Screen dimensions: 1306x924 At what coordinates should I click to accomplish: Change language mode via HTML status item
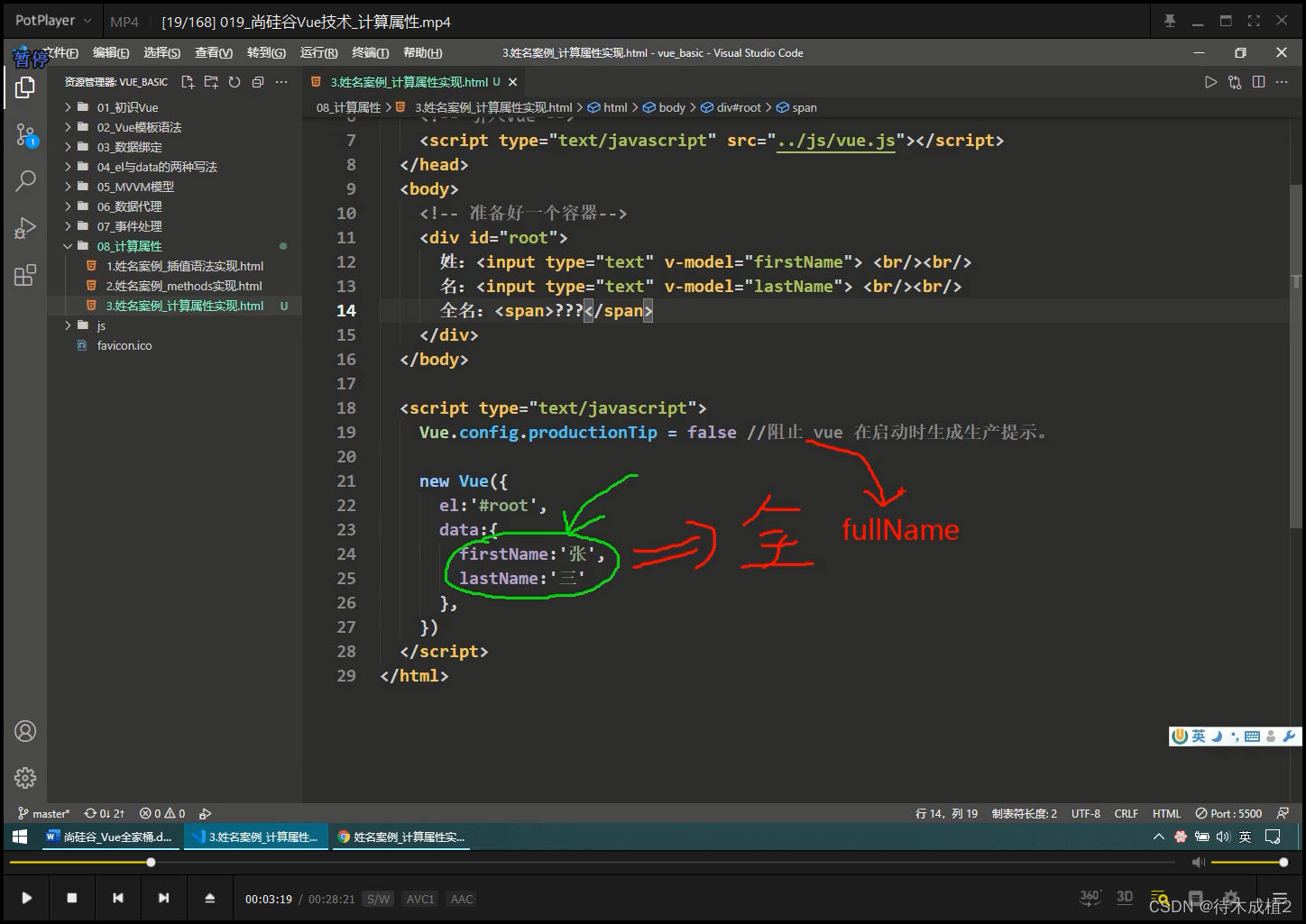(1166, 813)
